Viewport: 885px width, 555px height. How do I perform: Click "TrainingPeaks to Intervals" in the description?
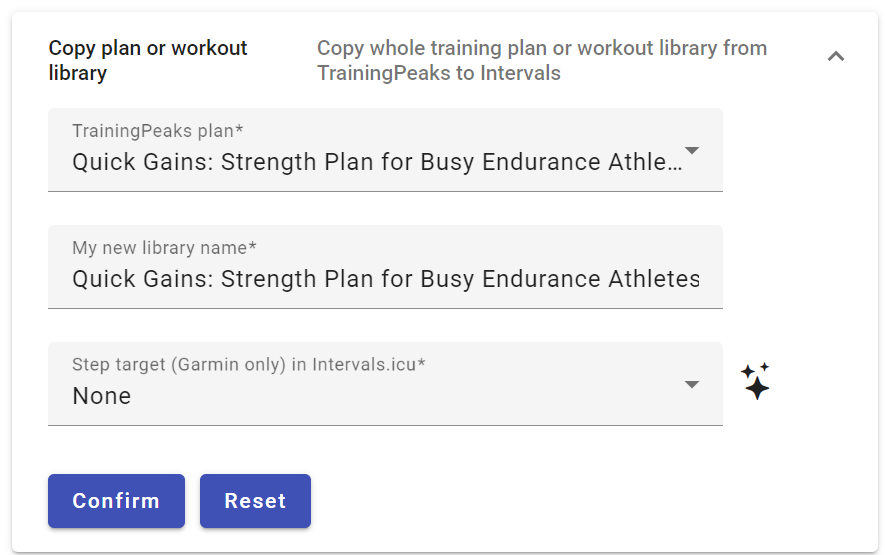(x=439, y=73)
